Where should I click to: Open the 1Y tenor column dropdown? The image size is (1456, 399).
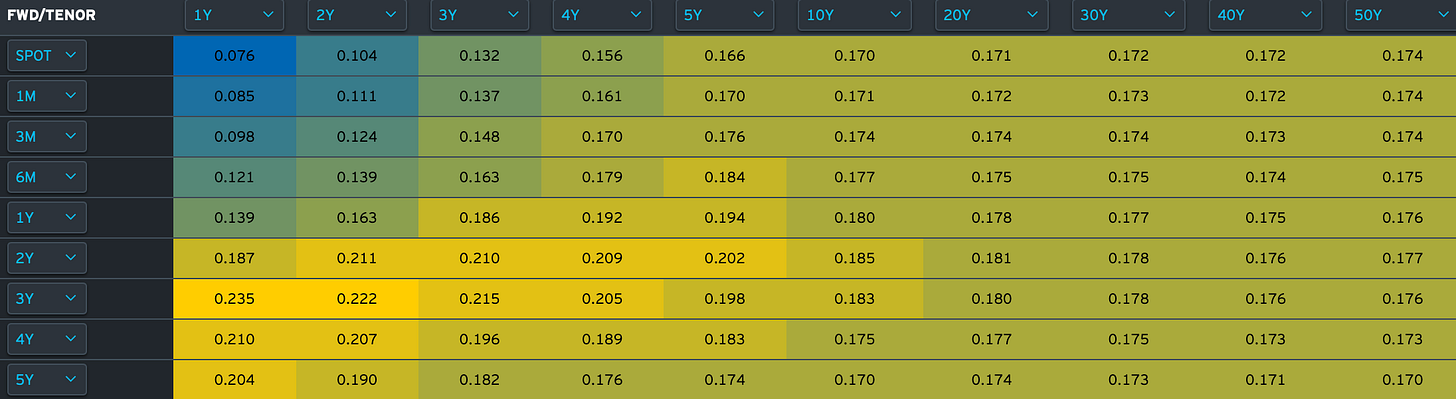(234, 15)
